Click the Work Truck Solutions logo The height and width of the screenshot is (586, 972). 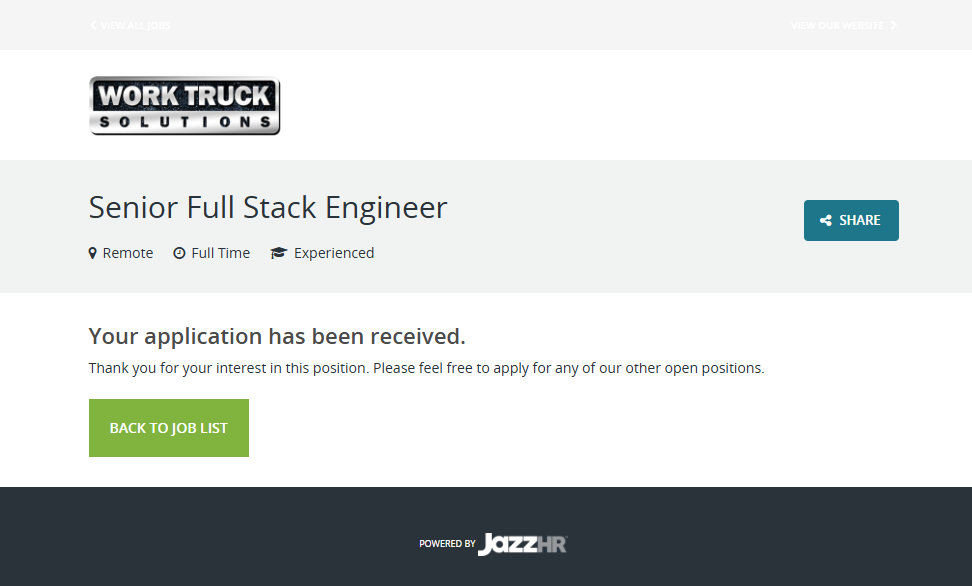point(184,106)
